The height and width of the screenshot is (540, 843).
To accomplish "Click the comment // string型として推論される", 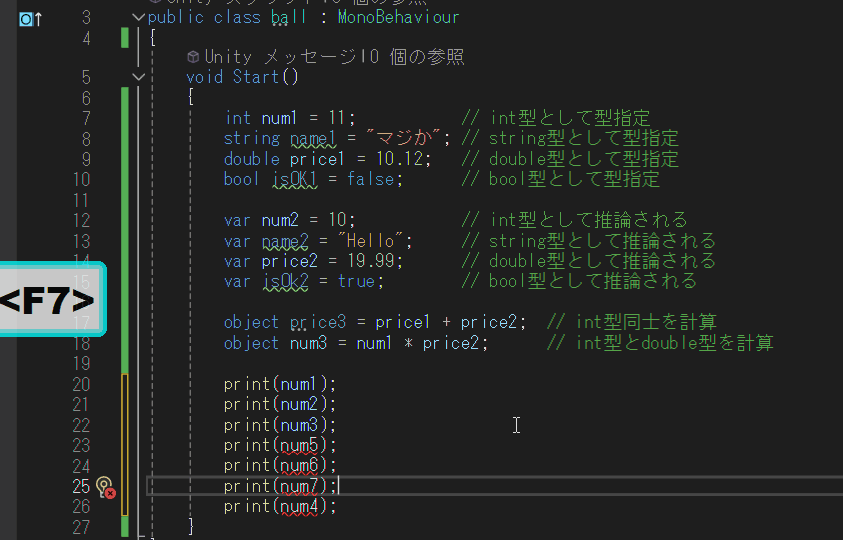I will coord(588,240).
